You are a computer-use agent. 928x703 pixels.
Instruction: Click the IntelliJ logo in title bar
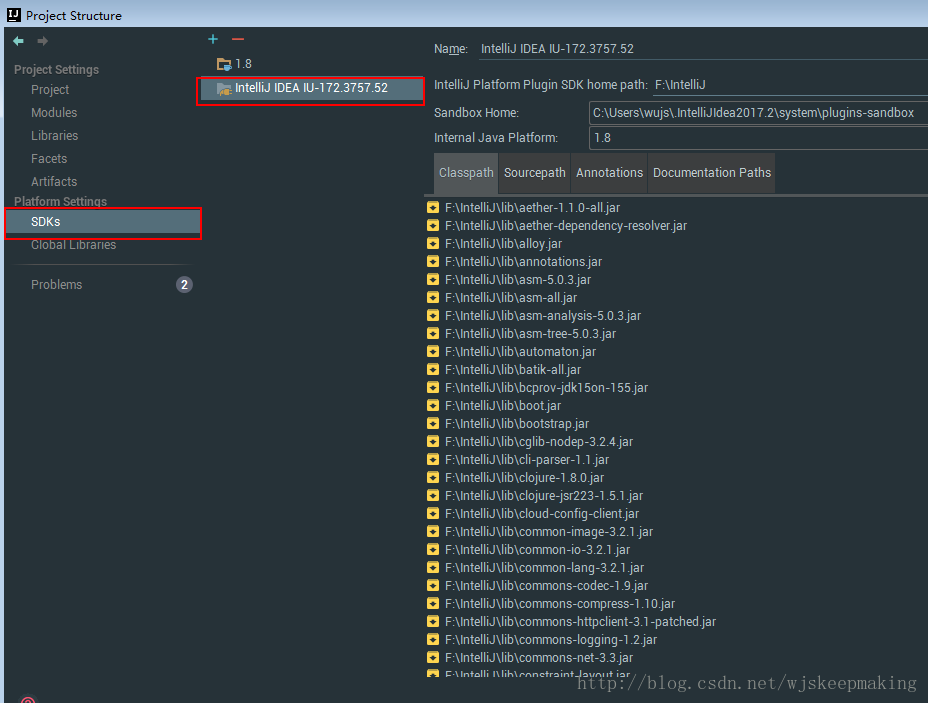click(x=14, y=15)
